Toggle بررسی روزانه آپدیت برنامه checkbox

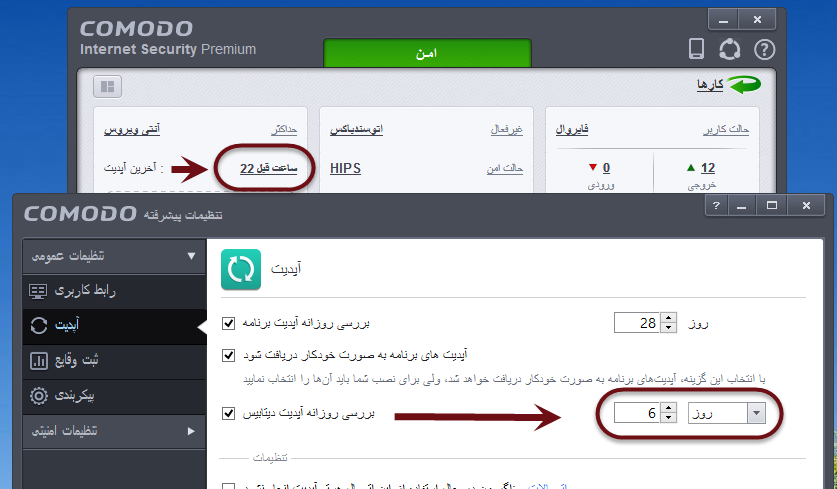point(228,324)
